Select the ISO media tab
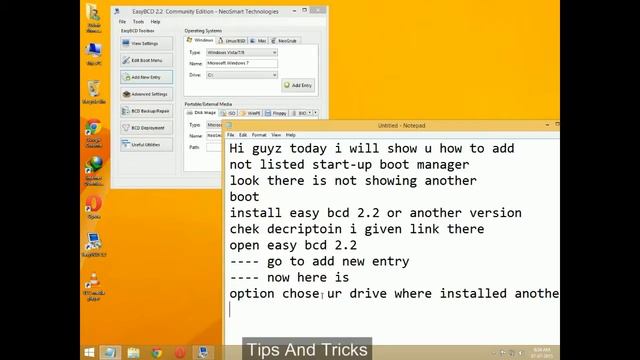640x360 pixels. [x=228, y=113]
